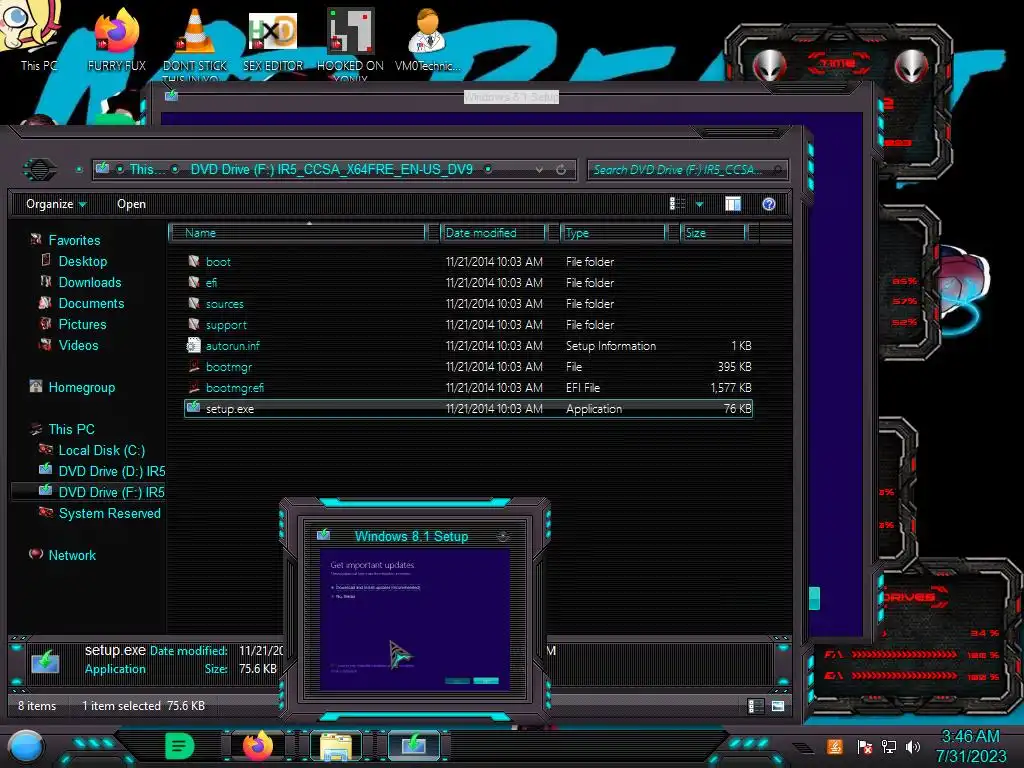Click the Start orb button
This screenshot has height=768, width=1024.
click(x=26, y=747)
